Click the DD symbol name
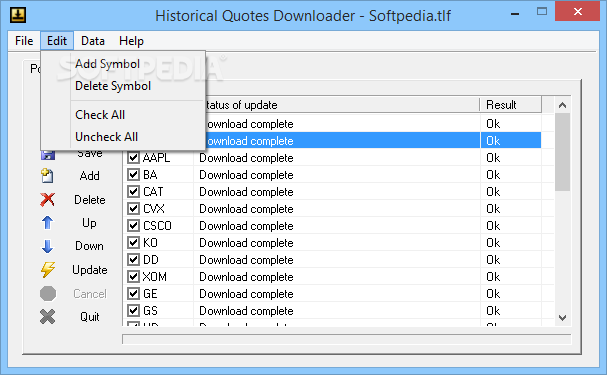Image resolution: width=607 pixels, height=375 pixels. click(x=151, y=260)
